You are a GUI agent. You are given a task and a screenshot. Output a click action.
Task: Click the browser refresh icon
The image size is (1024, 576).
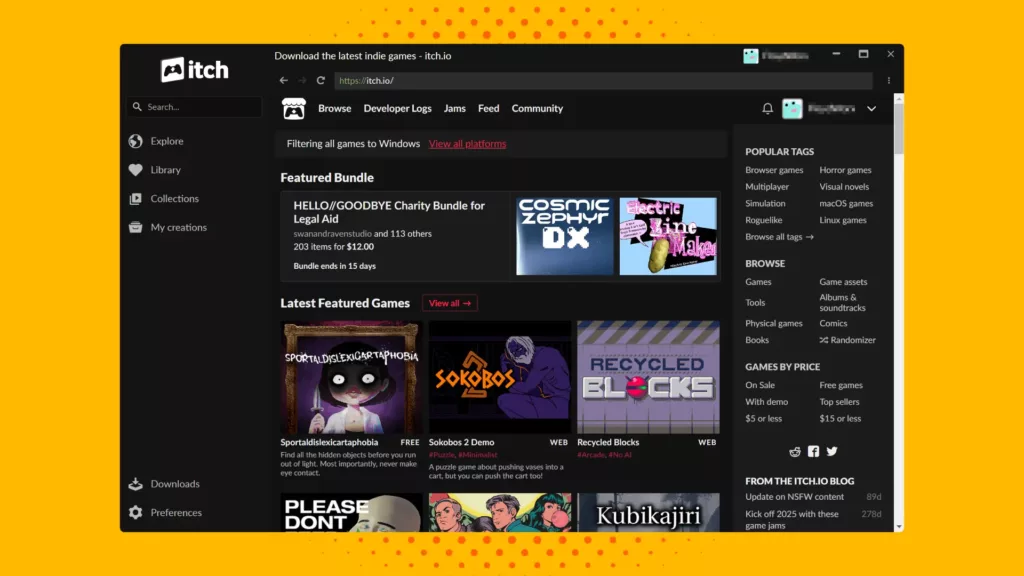(320, 80)
